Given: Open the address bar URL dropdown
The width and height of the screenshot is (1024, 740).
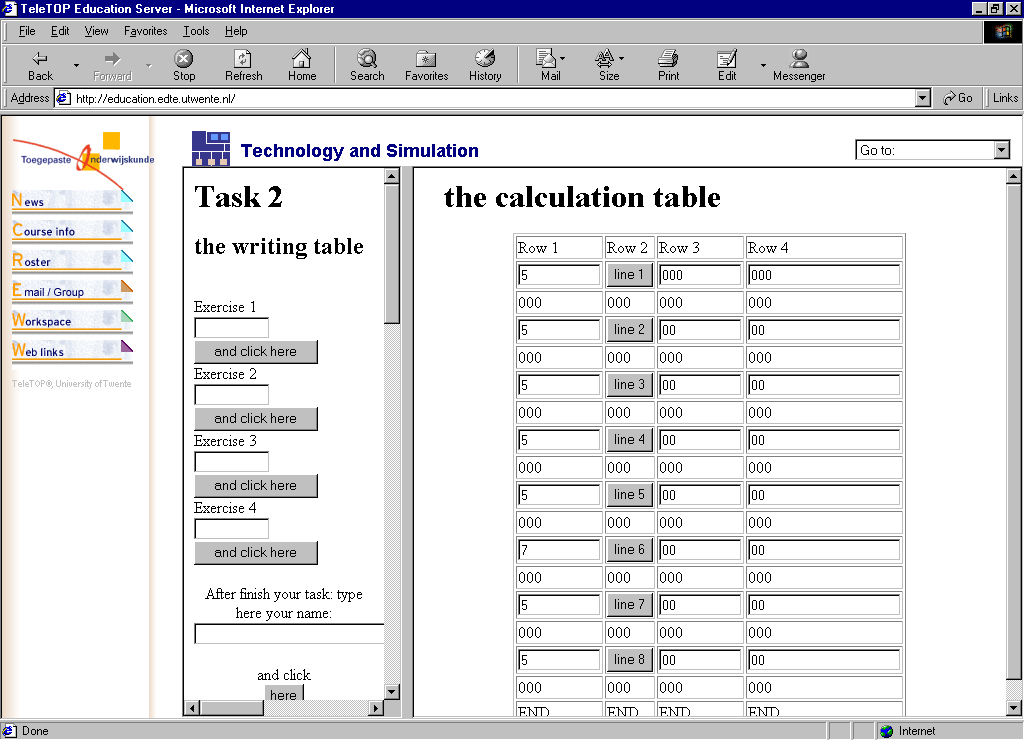Looking at the screenshot, I should (922, 98).
